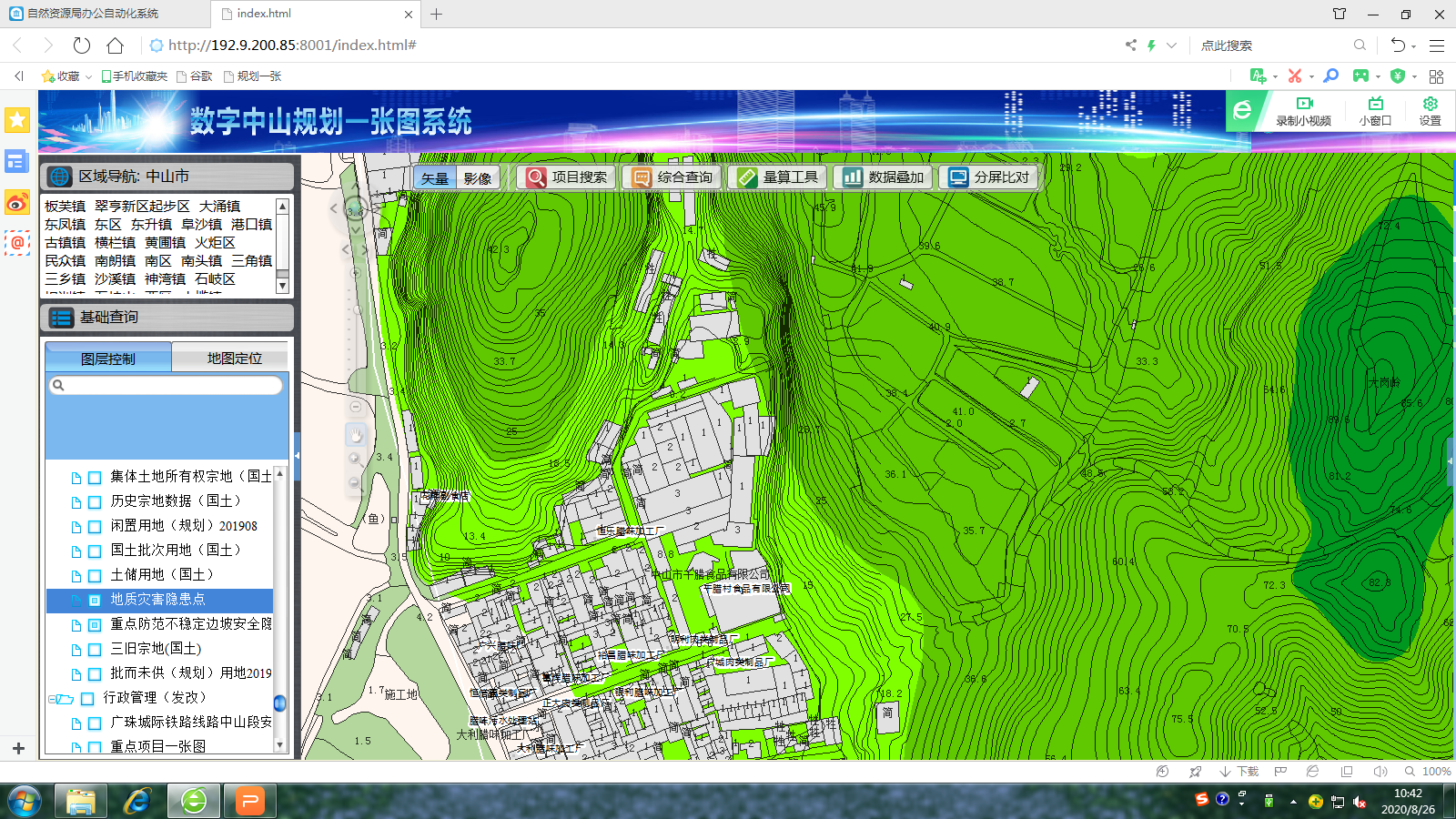
Task: Toggle the 重点防范不稳定边坡 layer checkbox
Action: click(x=95, y=625)
